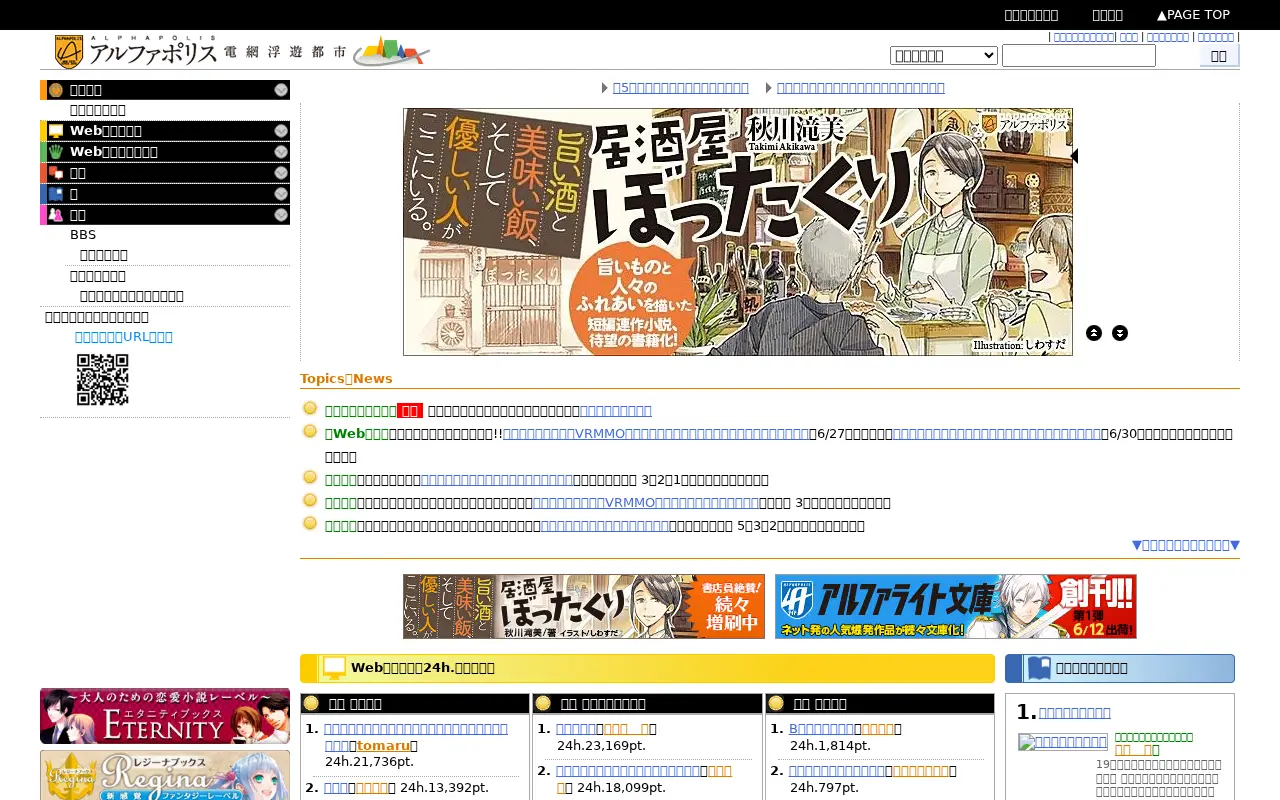Click the round down-arrow banner control
Viewport: 1280px width, 800px height.
click(x=1120, y=333)
